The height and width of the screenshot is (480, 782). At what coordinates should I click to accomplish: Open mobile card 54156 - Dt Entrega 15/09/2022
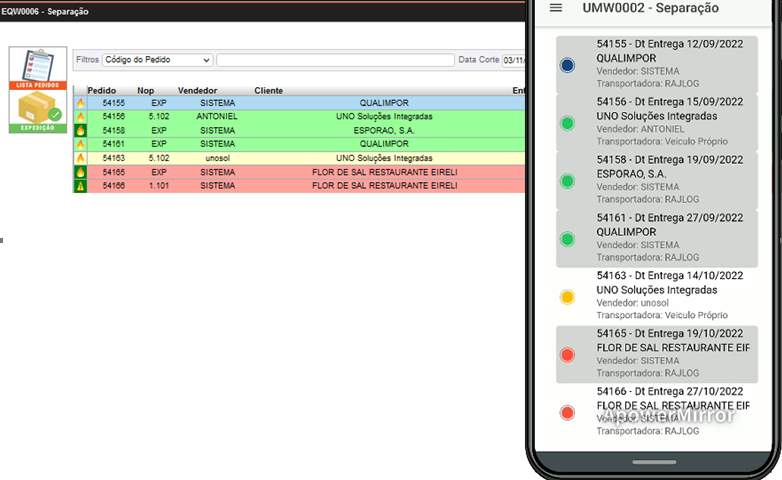coord(657,122)
